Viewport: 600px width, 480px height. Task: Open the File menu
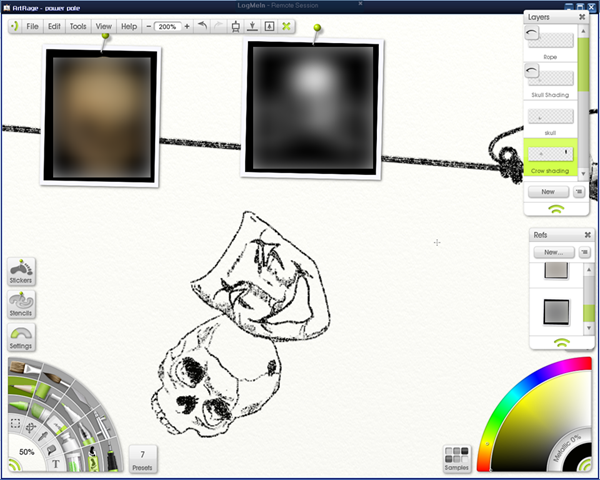coord(32,26)
